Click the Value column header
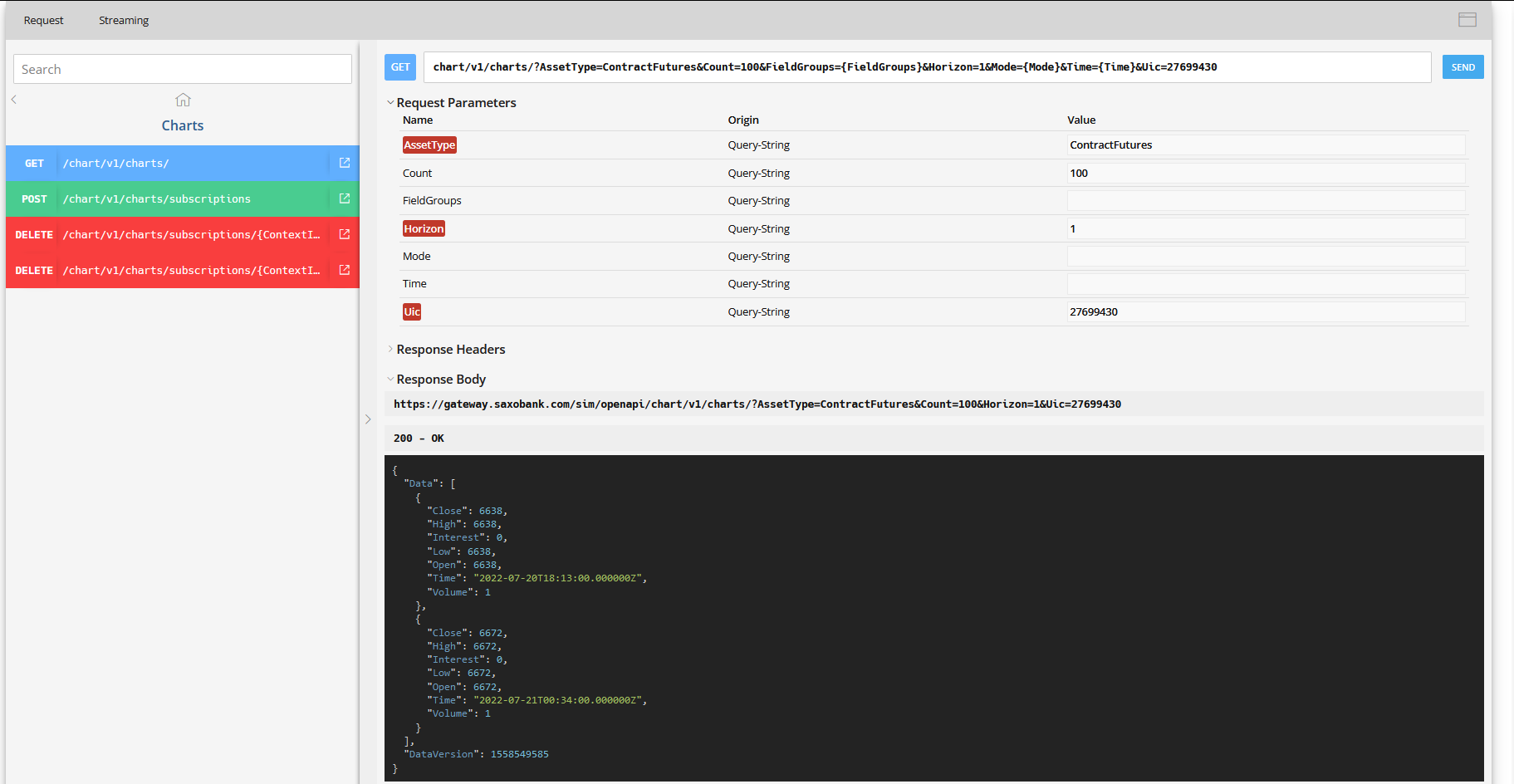The width and height of the screenshot is (1514, 784). click(x=1081, y=120)
